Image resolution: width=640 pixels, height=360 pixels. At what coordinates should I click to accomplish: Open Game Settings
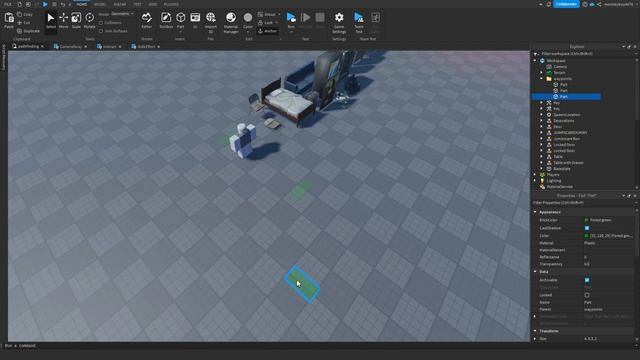click(x=339, y=22)
